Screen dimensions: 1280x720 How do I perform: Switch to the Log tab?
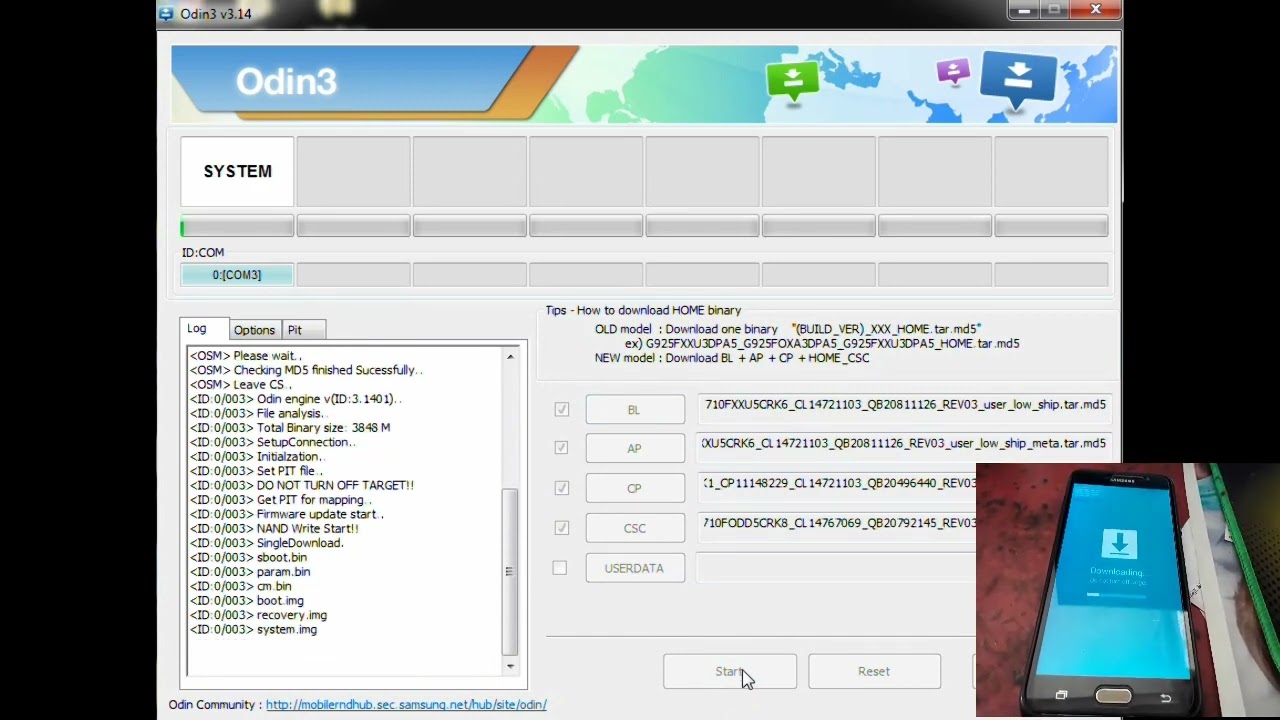point(204,329)
